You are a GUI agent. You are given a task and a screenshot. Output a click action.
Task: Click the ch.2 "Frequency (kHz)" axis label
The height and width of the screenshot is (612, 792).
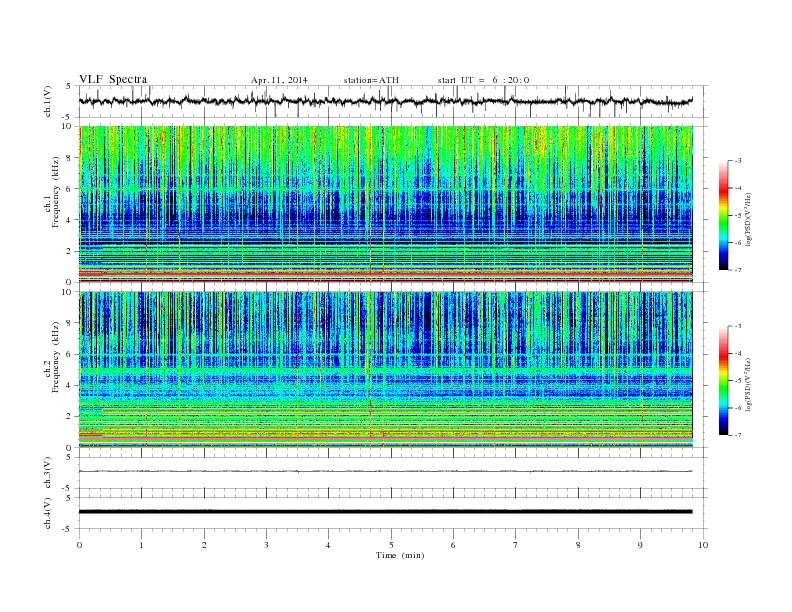(56, 357)
